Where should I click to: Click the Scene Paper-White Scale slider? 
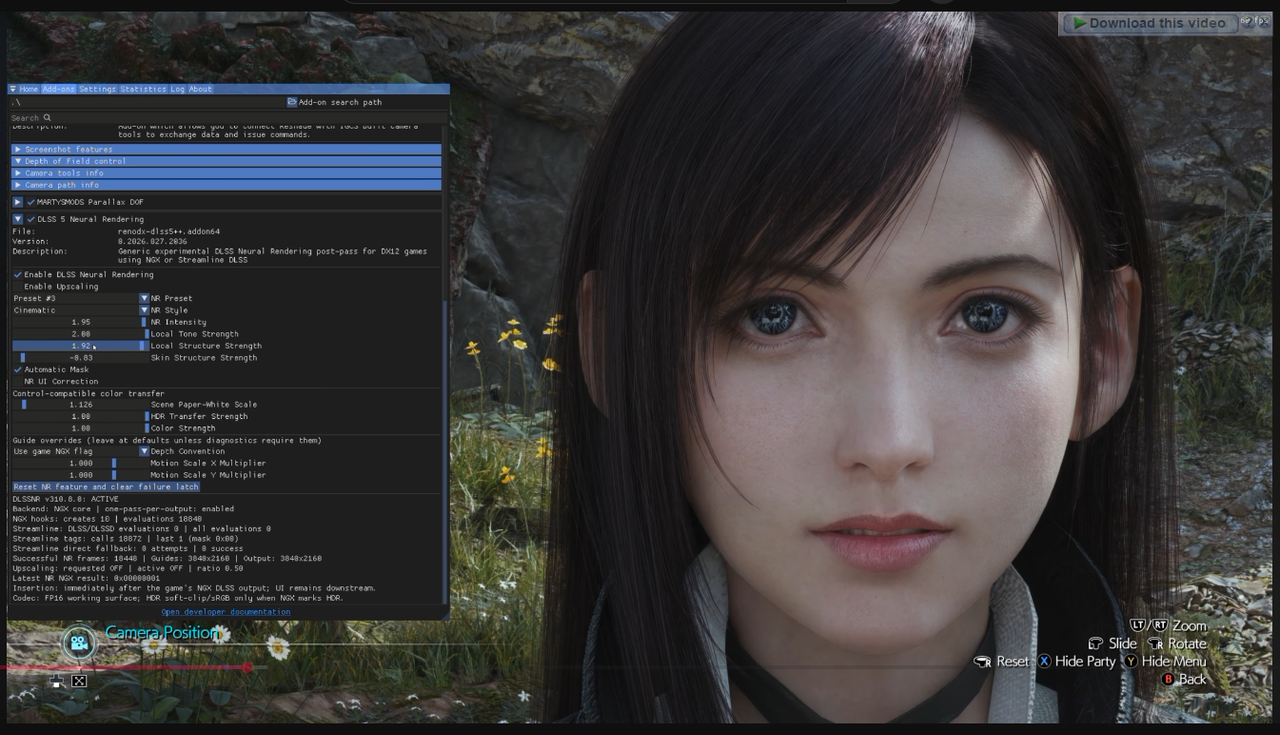[x=80, y=405]
